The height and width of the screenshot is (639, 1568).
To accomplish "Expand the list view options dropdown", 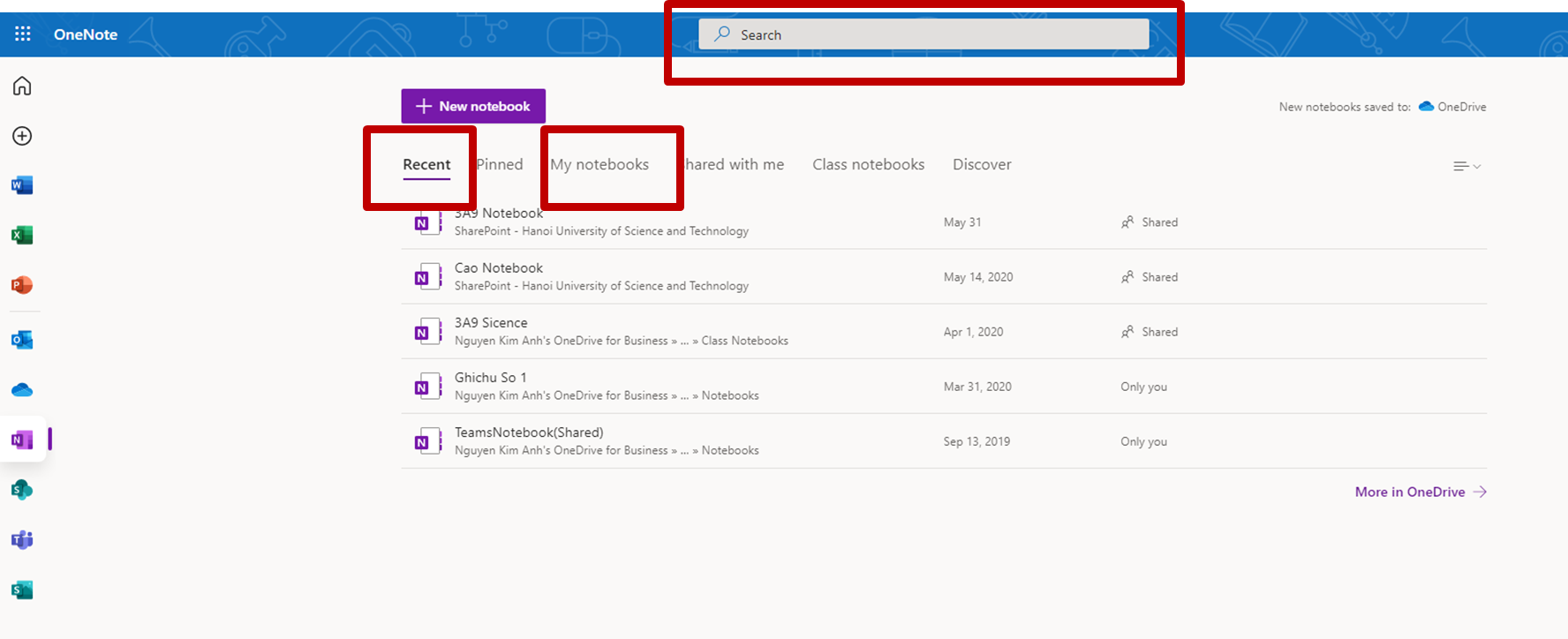I will point(1466,166).
